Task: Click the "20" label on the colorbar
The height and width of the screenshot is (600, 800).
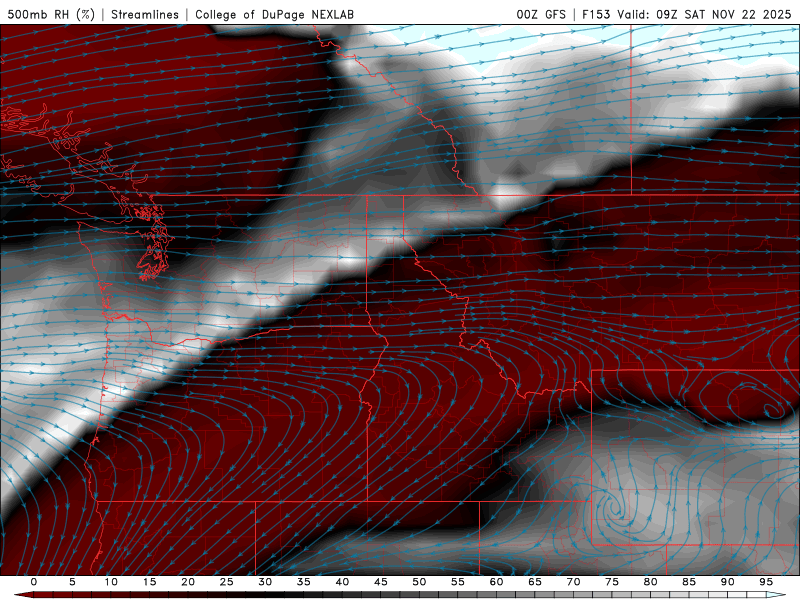Action: (x=188, y=582)
